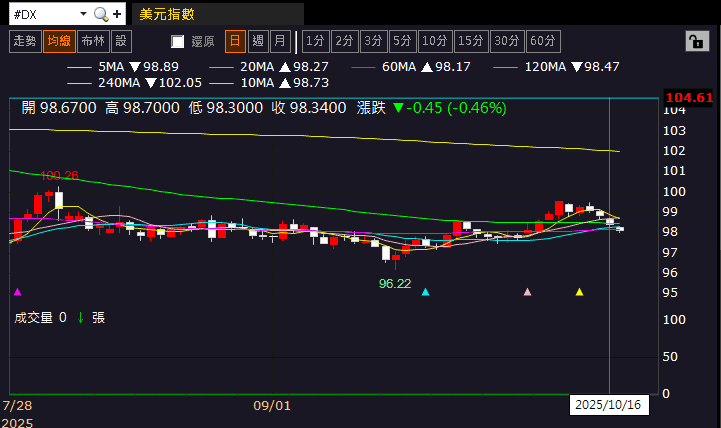
Task: Select the 月 monthly period
Action: [280, 41]
